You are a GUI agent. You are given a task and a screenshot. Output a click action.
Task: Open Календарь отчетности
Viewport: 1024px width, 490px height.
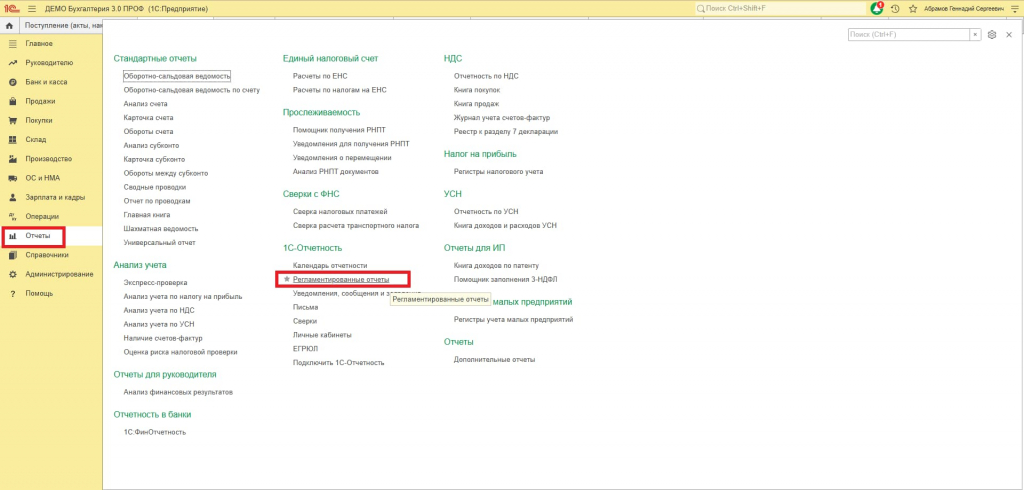(330, 266)
